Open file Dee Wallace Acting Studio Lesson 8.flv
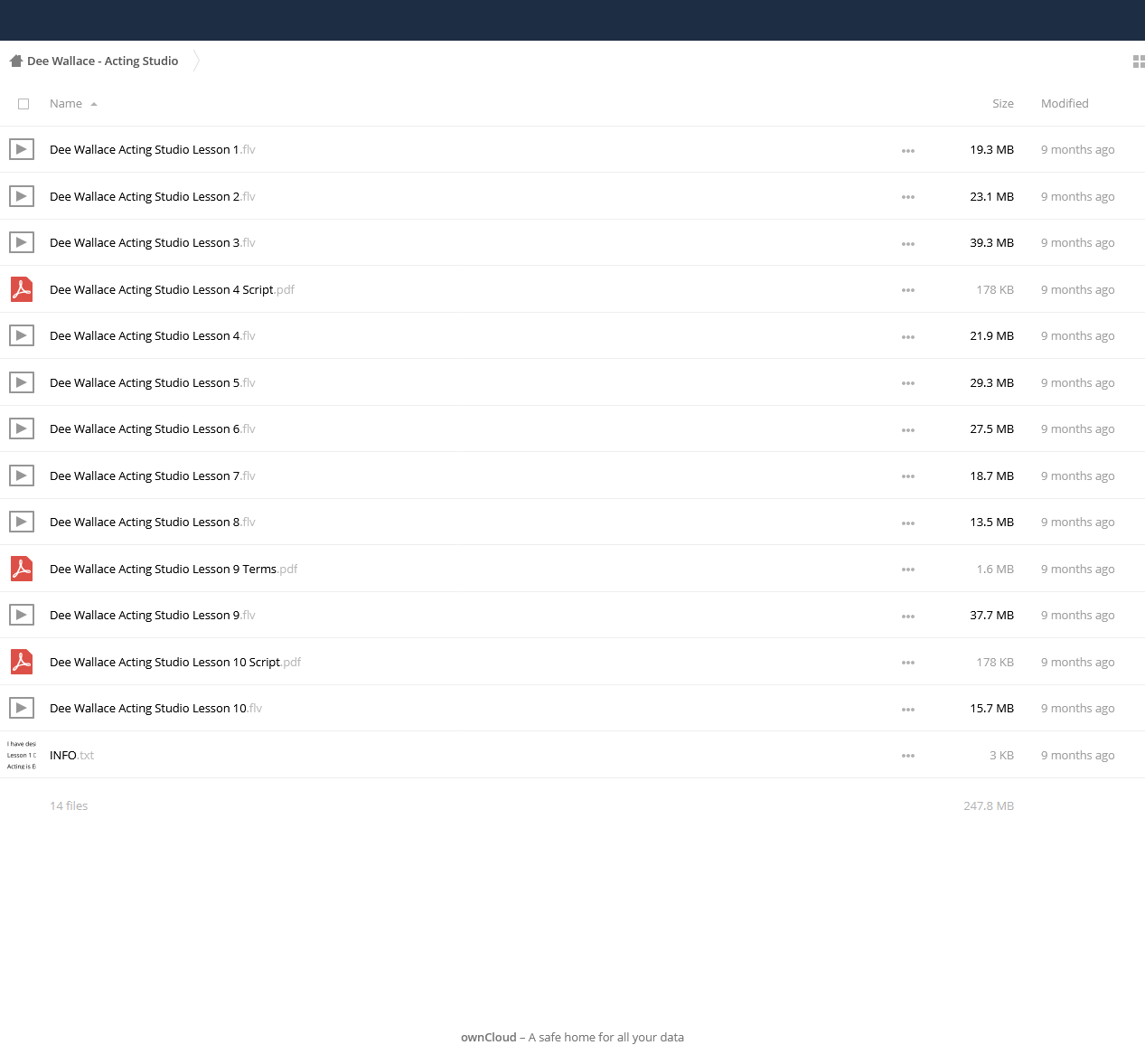This screenshot has height=1064, width=1145. tap(153, 523)
